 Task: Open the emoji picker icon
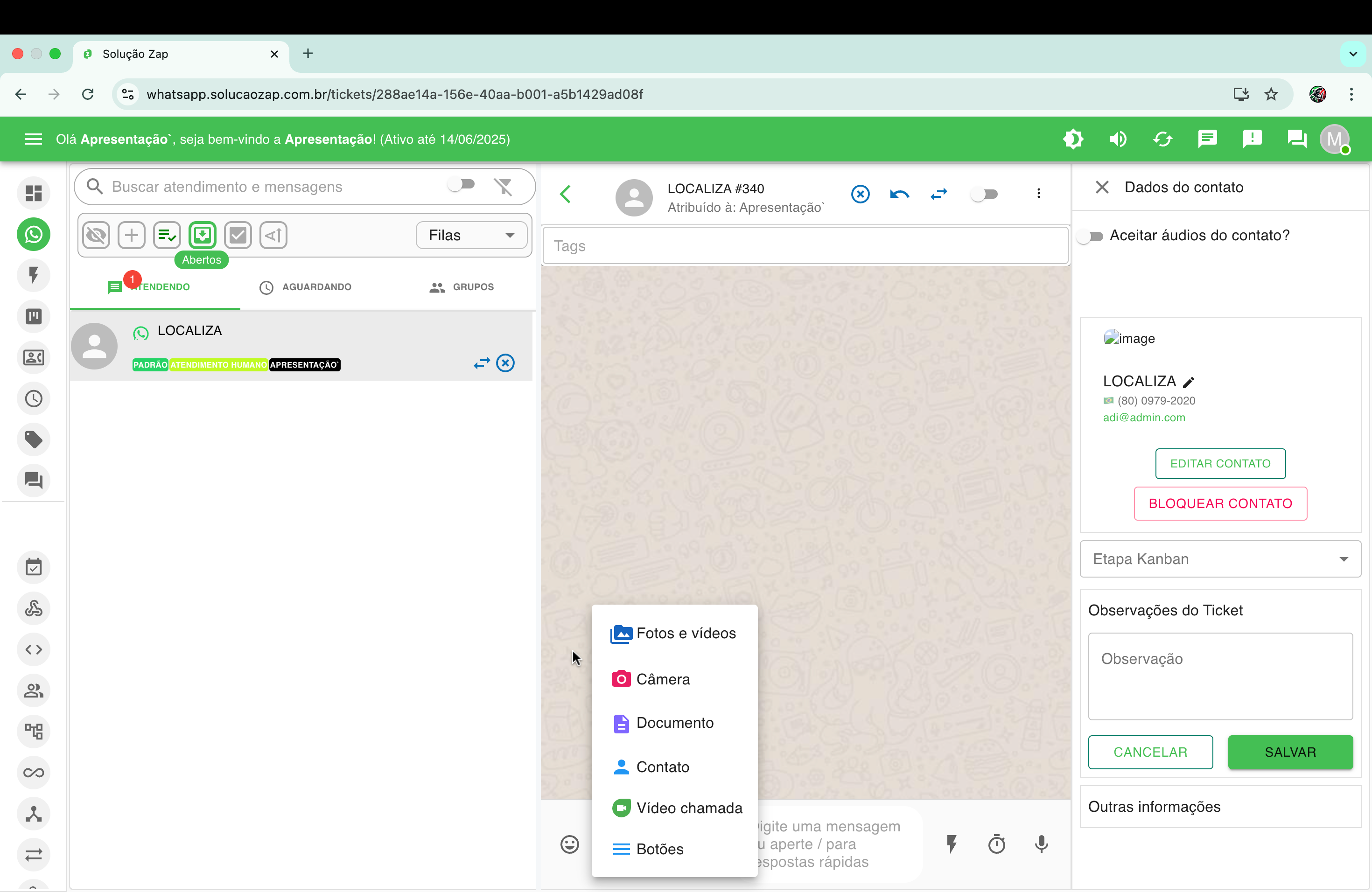click(569, 844)
